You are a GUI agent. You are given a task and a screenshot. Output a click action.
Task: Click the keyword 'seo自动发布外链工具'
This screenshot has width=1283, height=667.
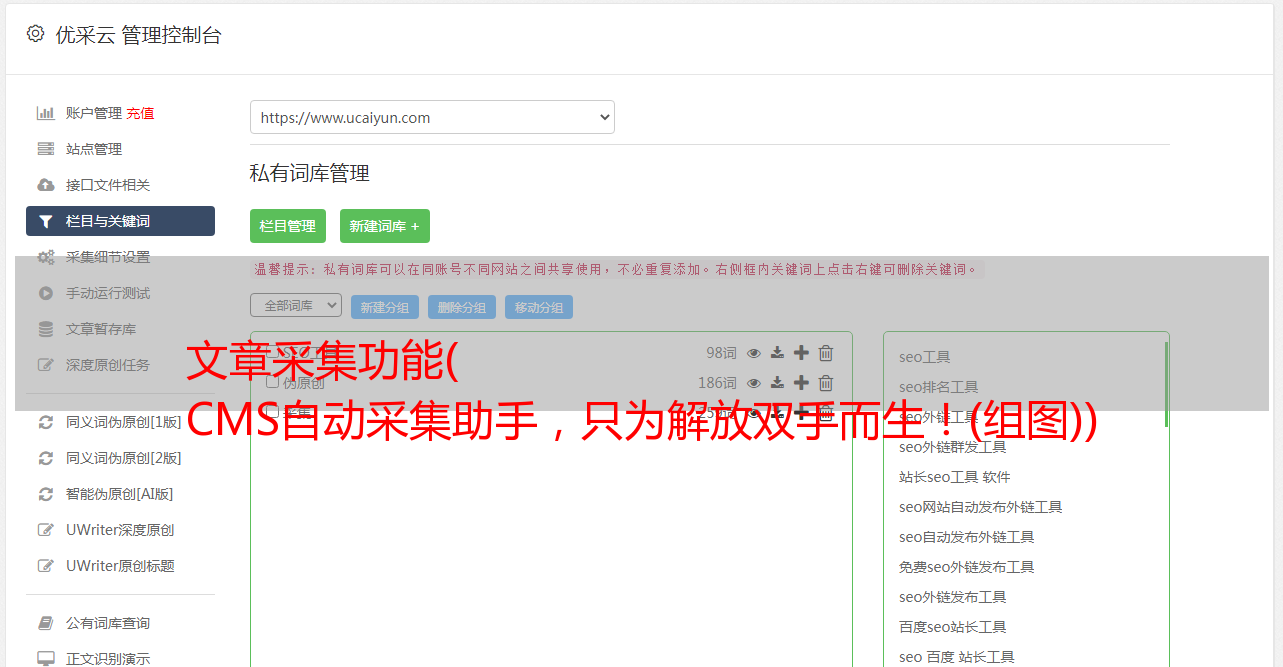[x=966, y=537]
